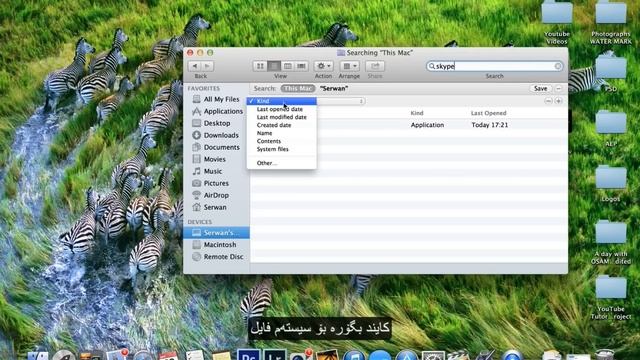640x360 pixels.
Task: Choose Other… in the criteria menu
Action: click(282, 163)
